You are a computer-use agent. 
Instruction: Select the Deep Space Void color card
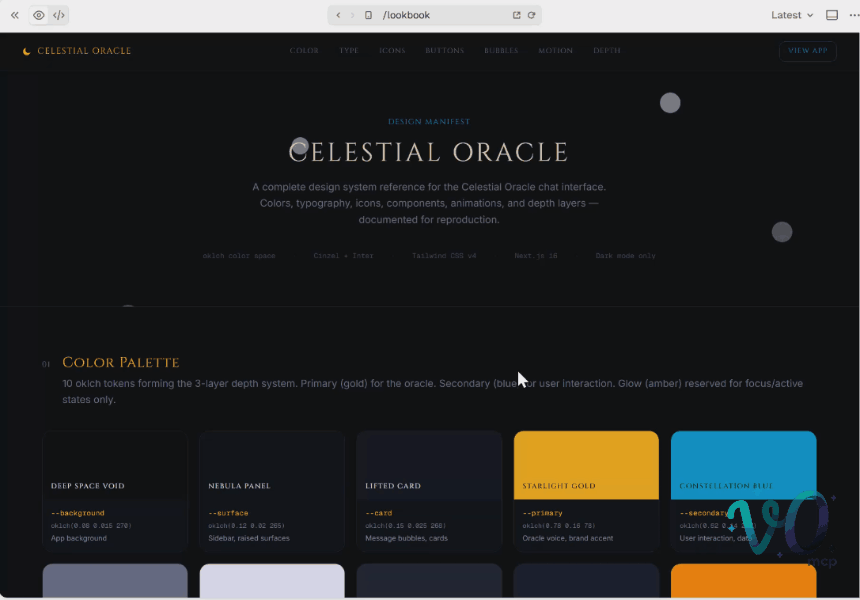[x=115, y=491]
